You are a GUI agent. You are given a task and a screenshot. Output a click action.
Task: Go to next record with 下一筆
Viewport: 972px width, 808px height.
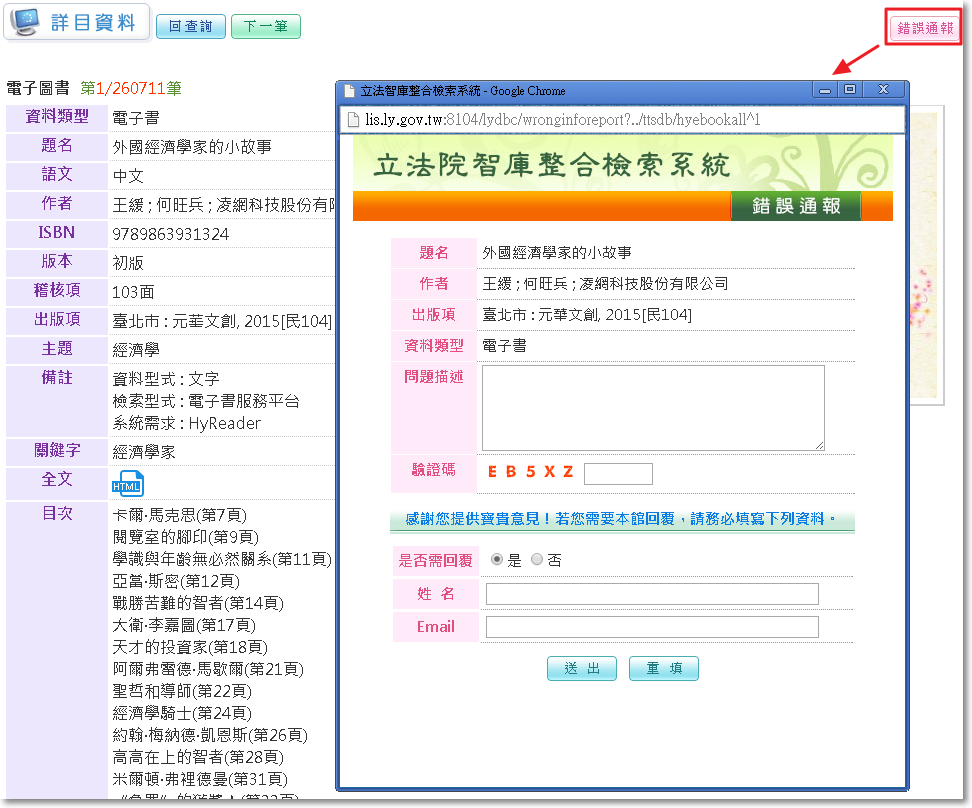(x=265, y=27)
